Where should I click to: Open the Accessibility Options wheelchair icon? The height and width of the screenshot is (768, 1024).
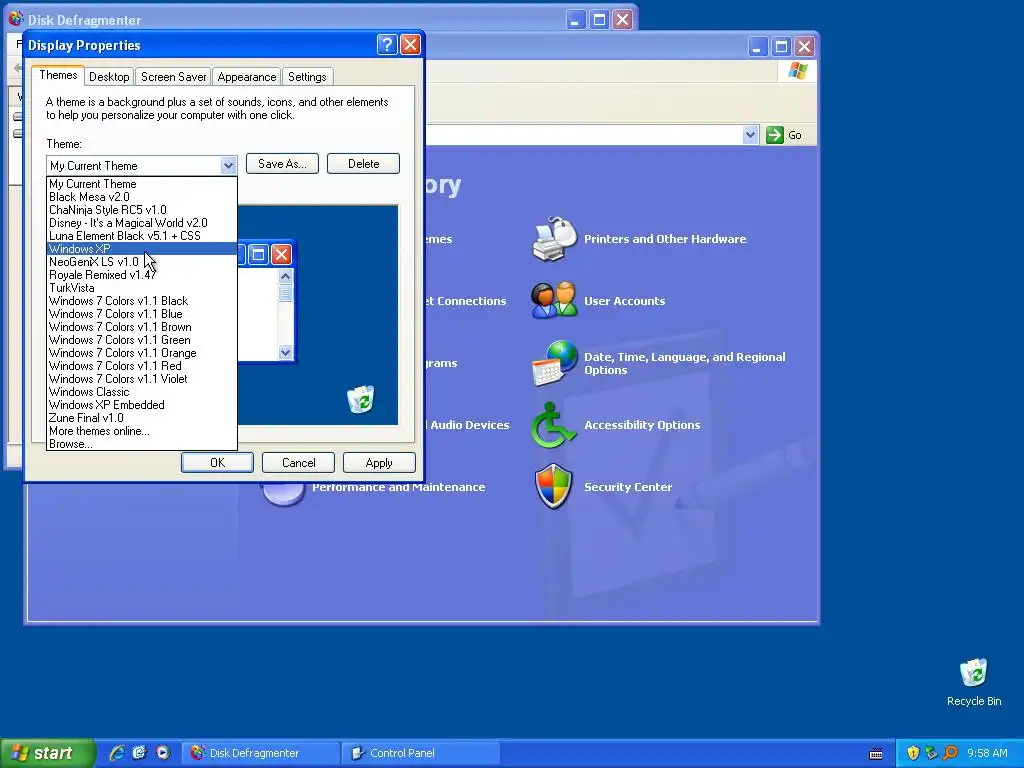[x=553, y=425]
